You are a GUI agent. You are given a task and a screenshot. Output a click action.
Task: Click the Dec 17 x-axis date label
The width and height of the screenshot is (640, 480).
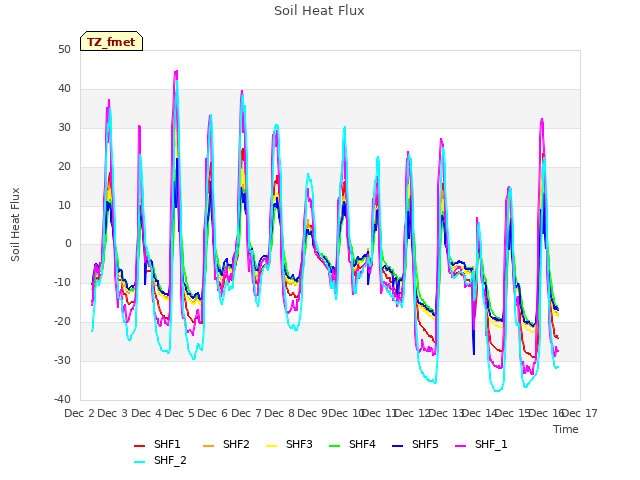(x=580, y=413)
